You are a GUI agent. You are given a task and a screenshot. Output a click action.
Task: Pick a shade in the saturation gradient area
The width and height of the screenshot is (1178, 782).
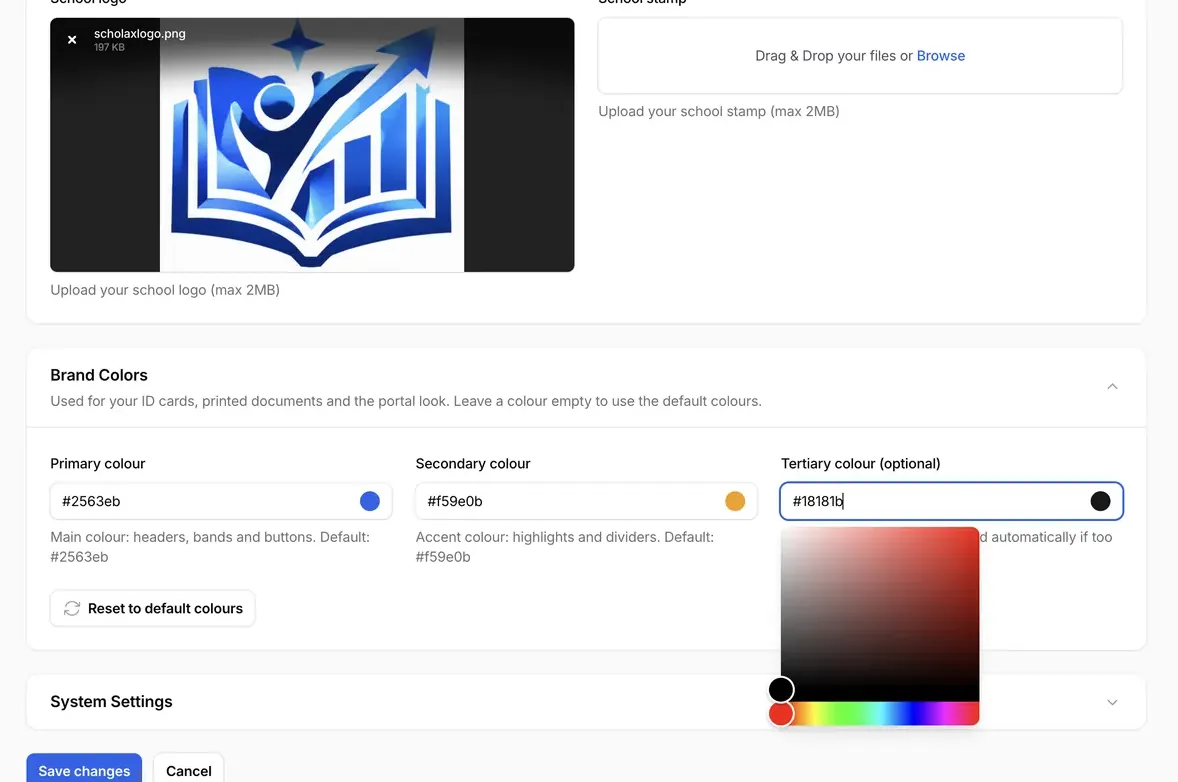(x=880, y=614)
